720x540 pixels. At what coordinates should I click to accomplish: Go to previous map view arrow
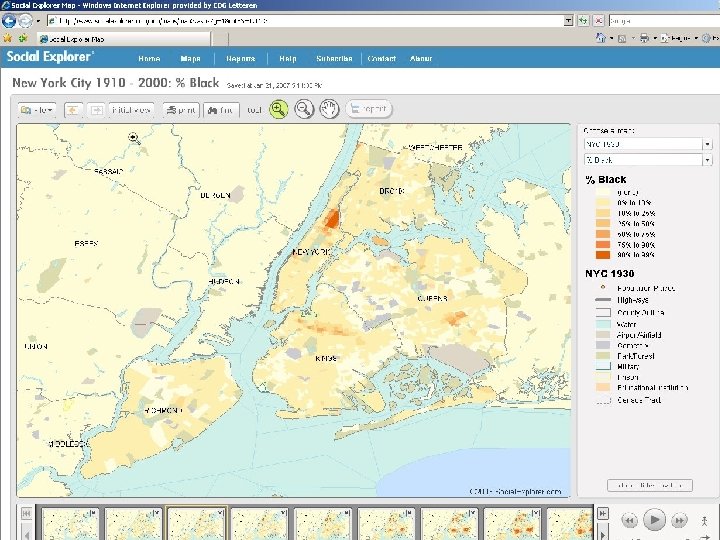click(x=73, y=110)
